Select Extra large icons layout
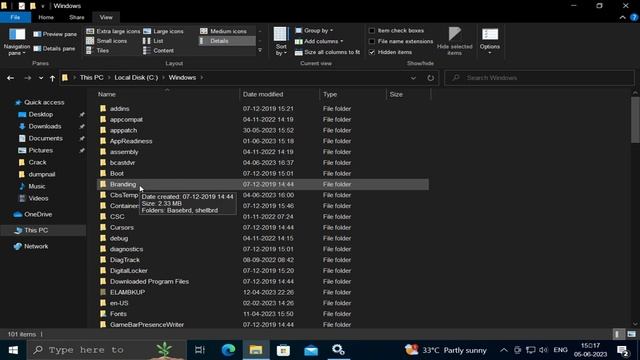Screen dimensions: 640x360 (113, 31)
